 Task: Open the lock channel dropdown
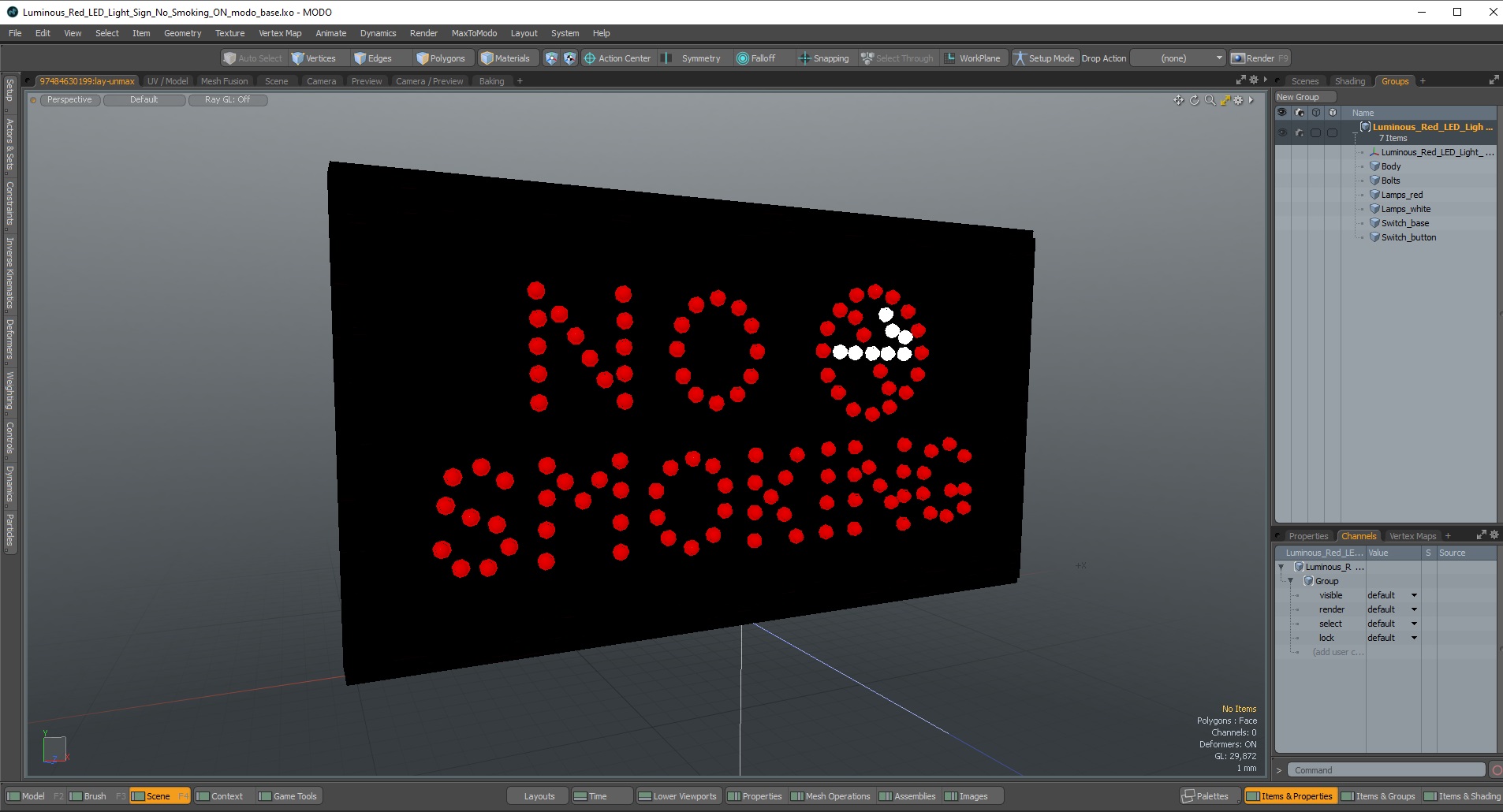1414,638
